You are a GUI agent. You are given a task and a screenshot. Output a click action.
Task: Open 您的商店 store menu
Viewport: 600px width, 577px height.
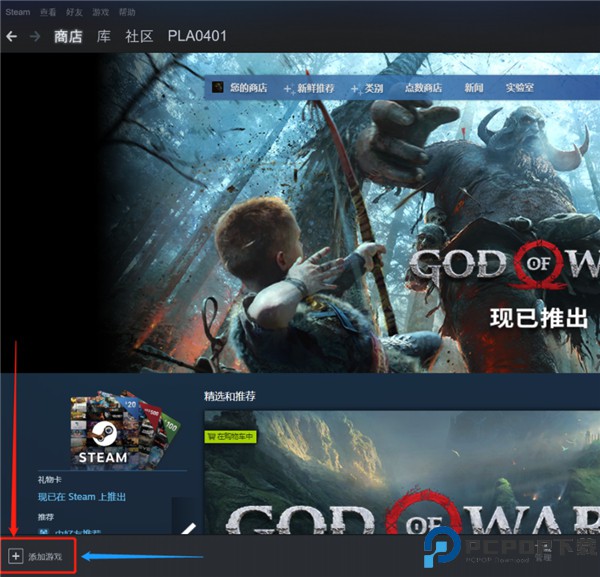coord(249,88)
